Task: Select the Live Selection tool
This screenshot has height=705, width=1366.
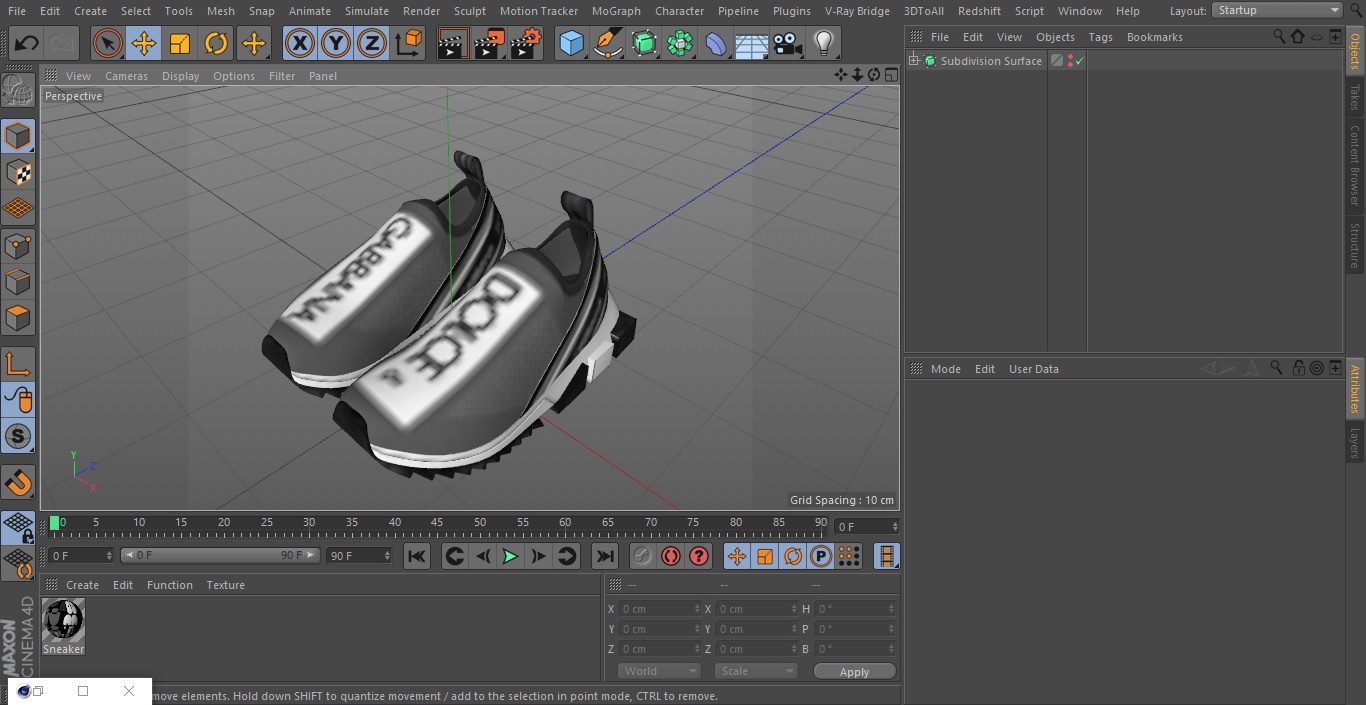Action: pyautogui.click(x=107, y=43)
